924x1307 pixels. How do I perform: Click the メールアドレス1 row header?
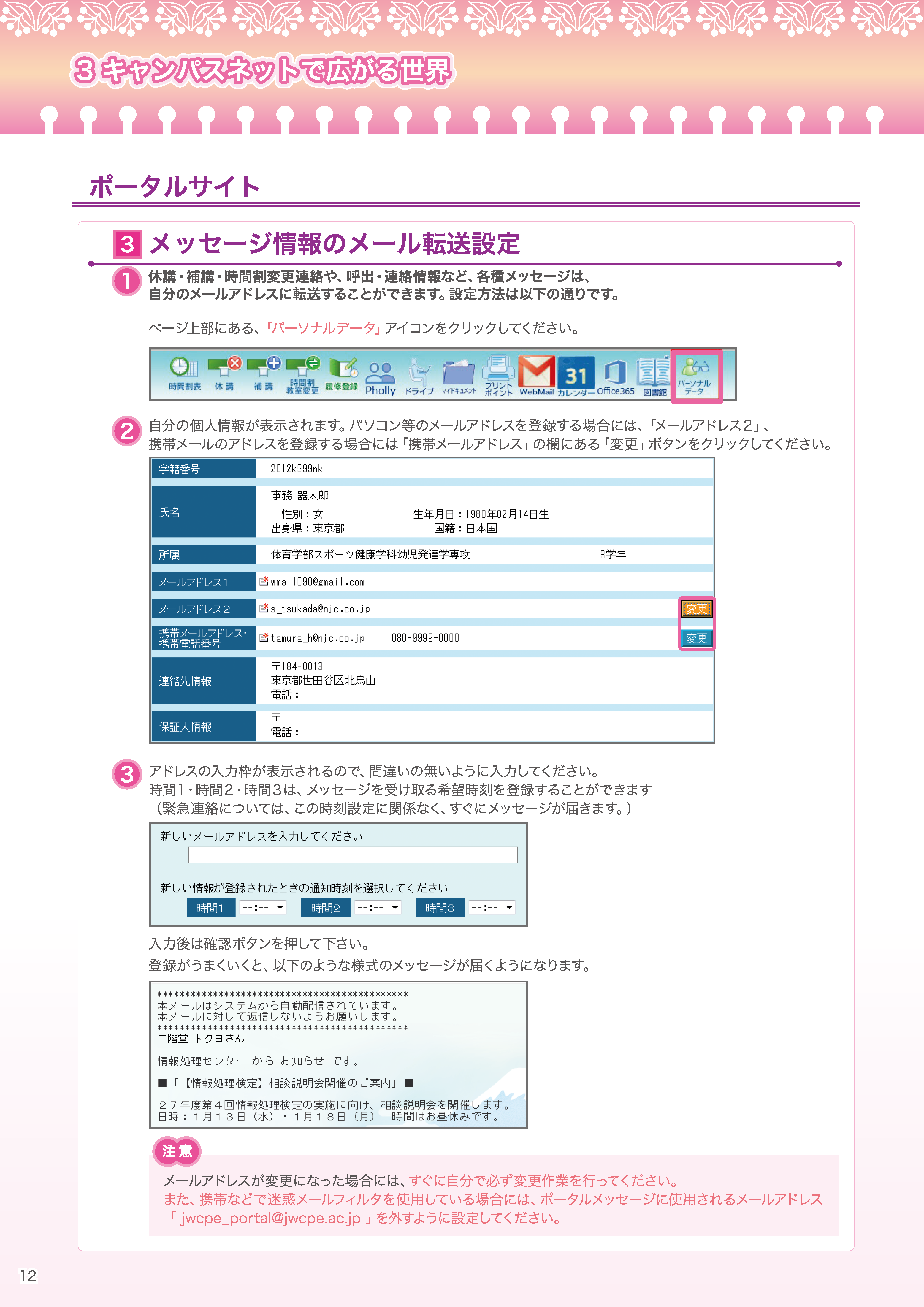click(x=204, y=582)
